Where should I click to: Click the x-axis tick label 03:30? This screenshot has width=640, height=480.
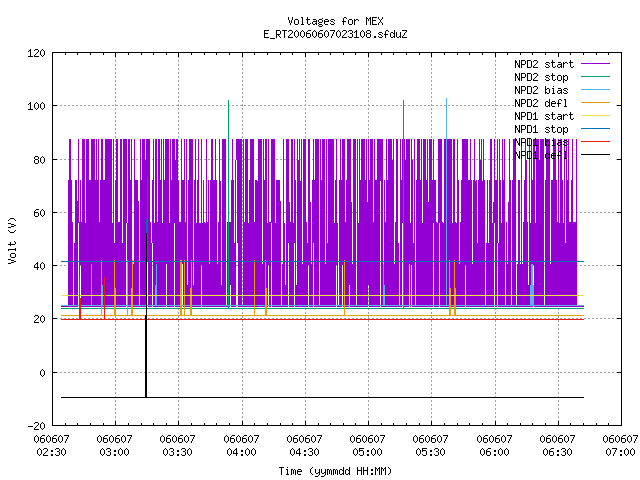(178, 452)
